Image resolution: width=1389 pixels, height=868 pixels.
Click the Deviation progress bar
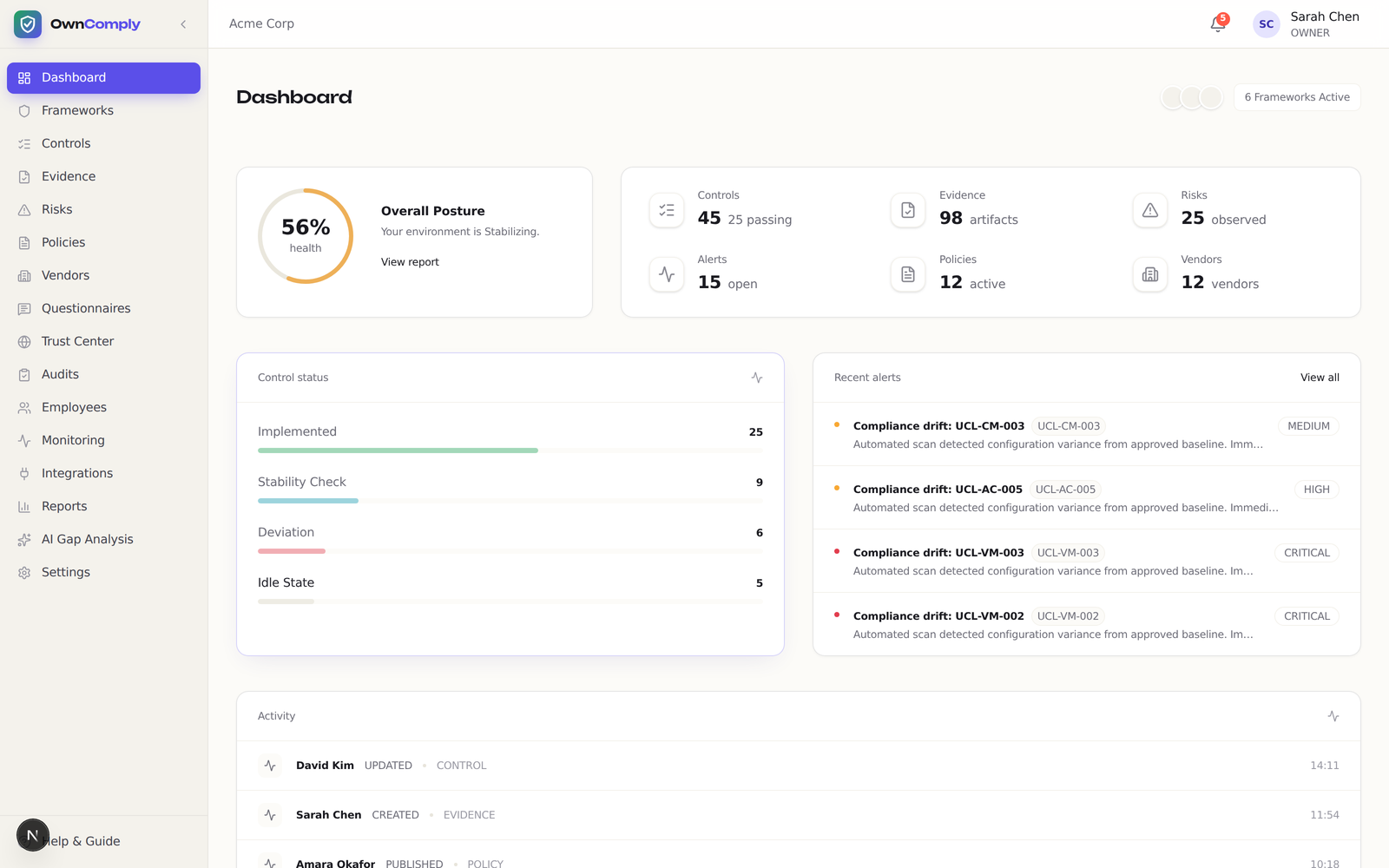510,551
